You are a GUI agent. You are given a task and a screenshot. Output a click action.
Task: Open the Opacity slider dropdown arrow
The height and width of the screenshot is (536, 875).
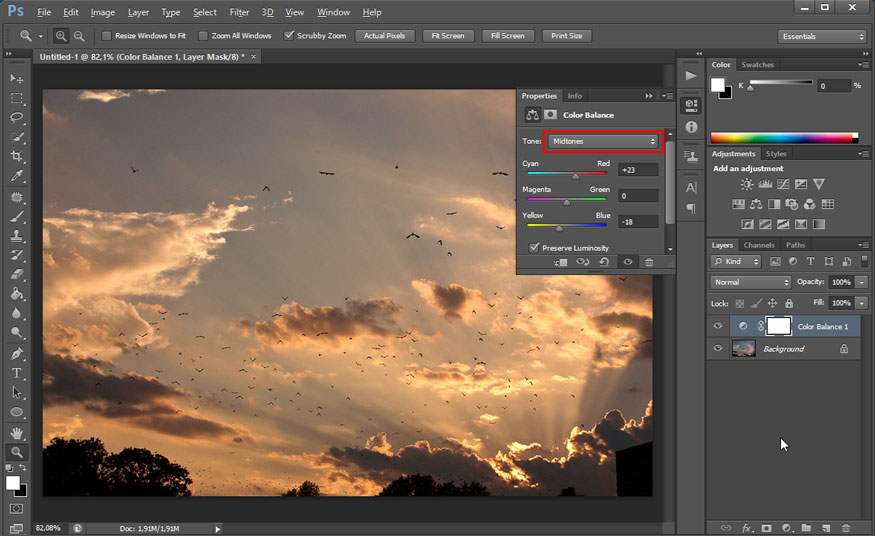click(x=862, y=282)
